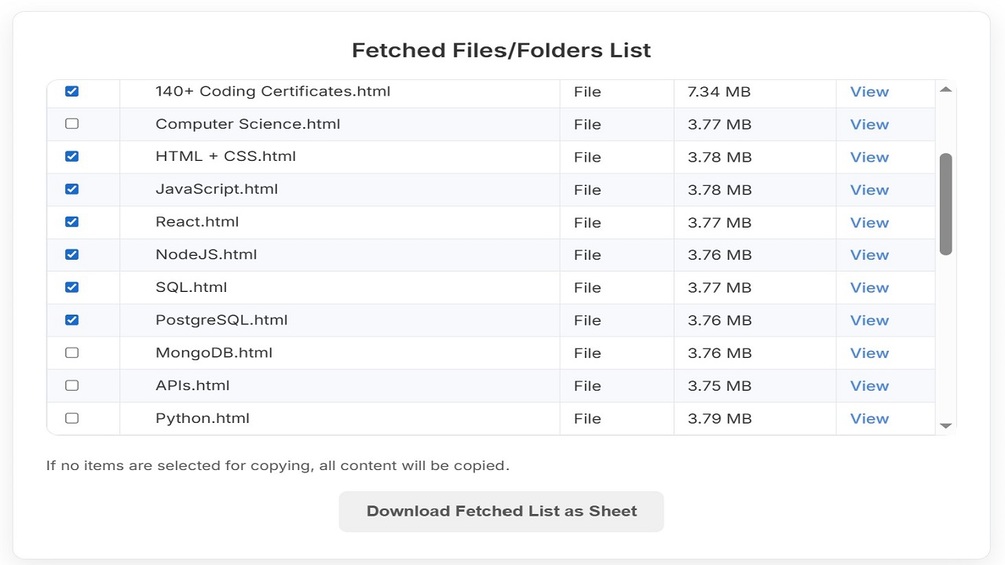
Task: Untick the React.html checkbox
Action: click(72, 222)
